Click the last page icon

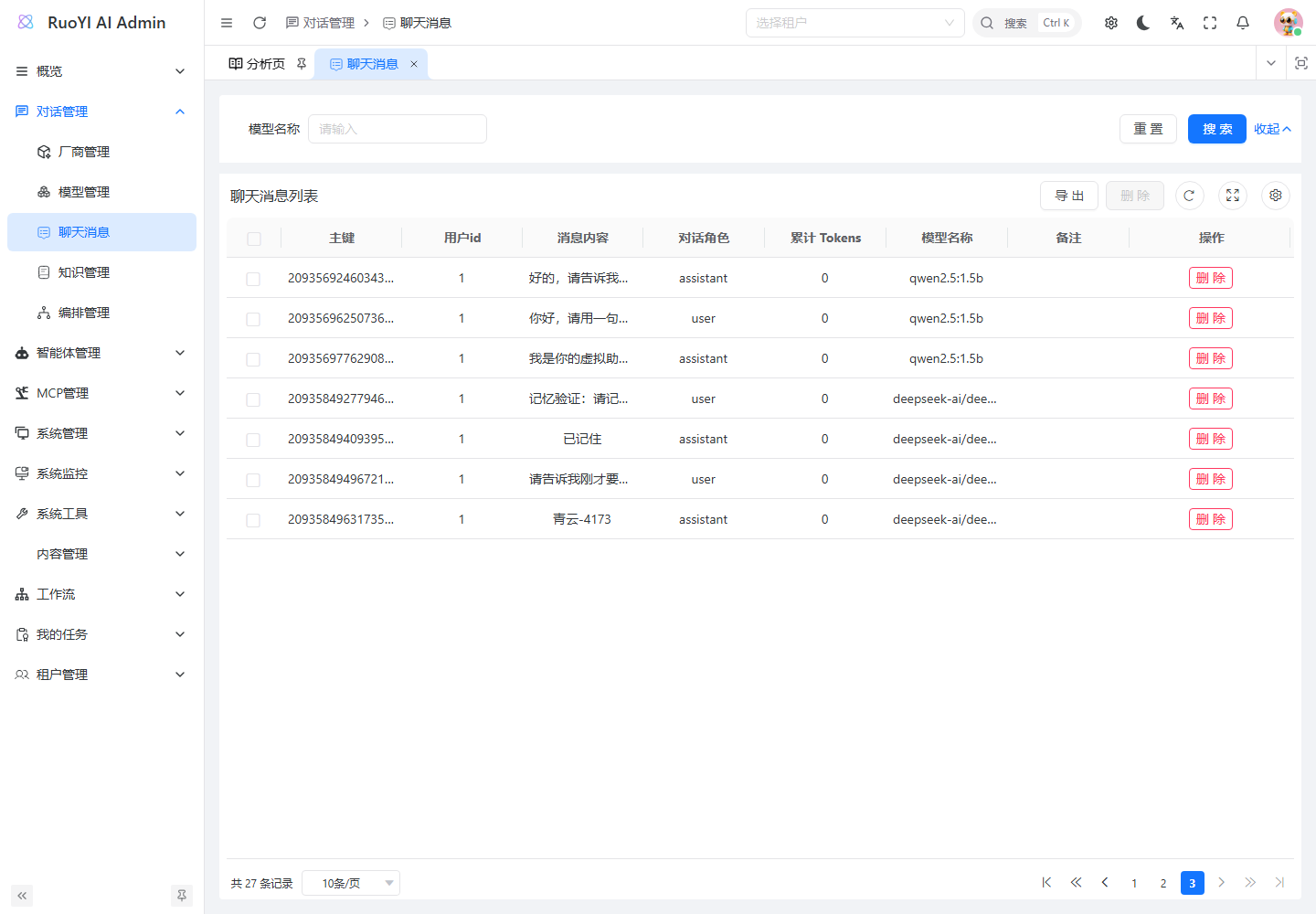[1279, 883]
